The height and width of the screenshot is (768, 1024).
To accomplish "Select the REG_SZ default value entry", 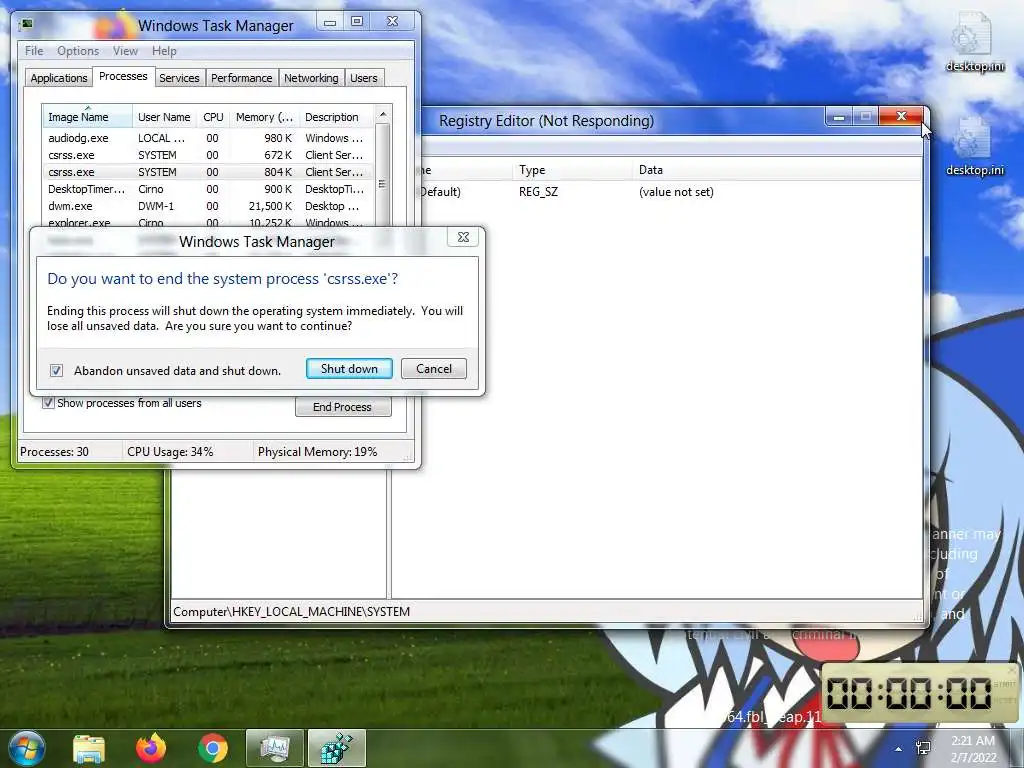I will 538,192.
